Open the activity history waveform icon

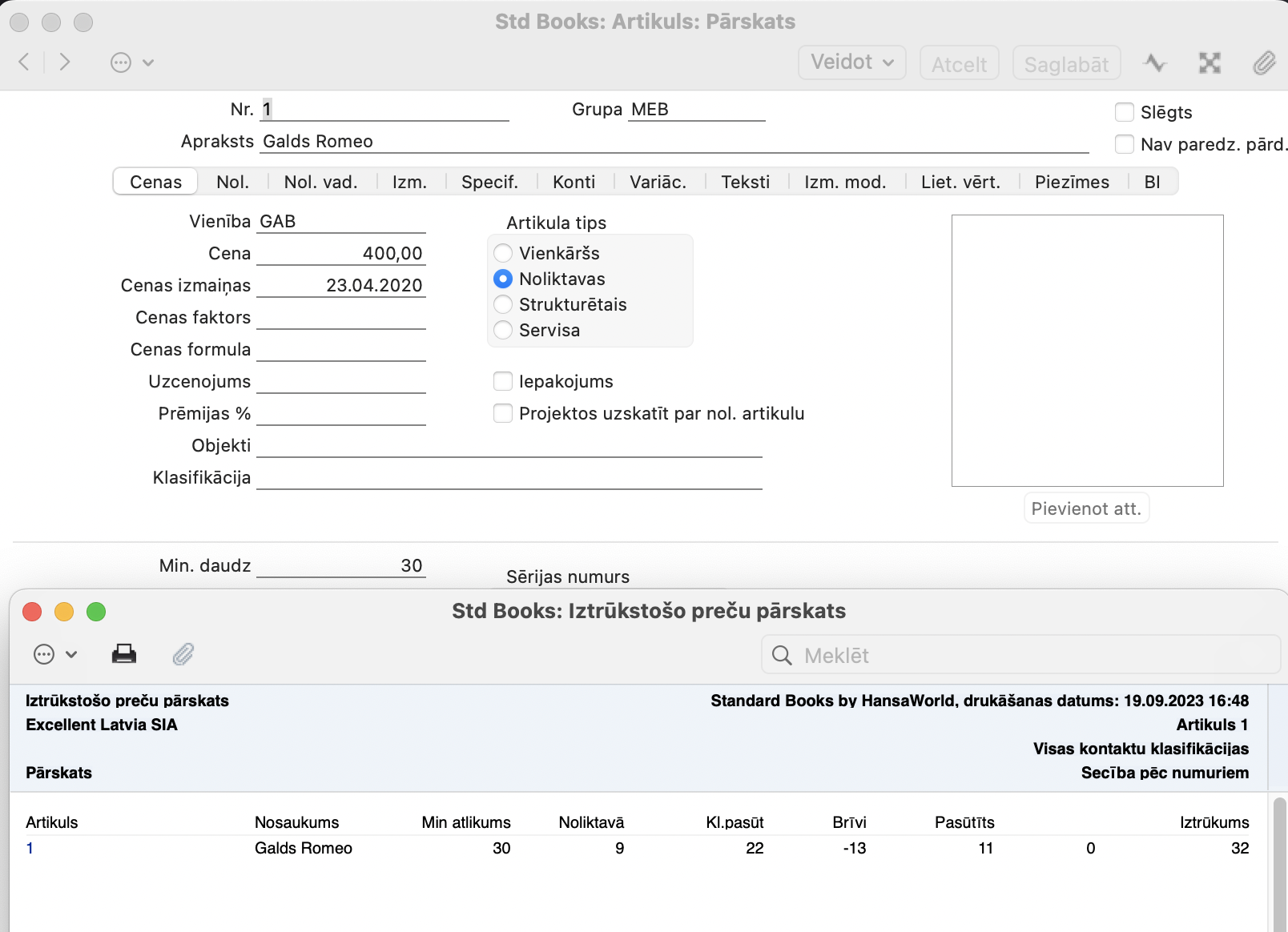pyautogui.click(x=1154, y=62)
